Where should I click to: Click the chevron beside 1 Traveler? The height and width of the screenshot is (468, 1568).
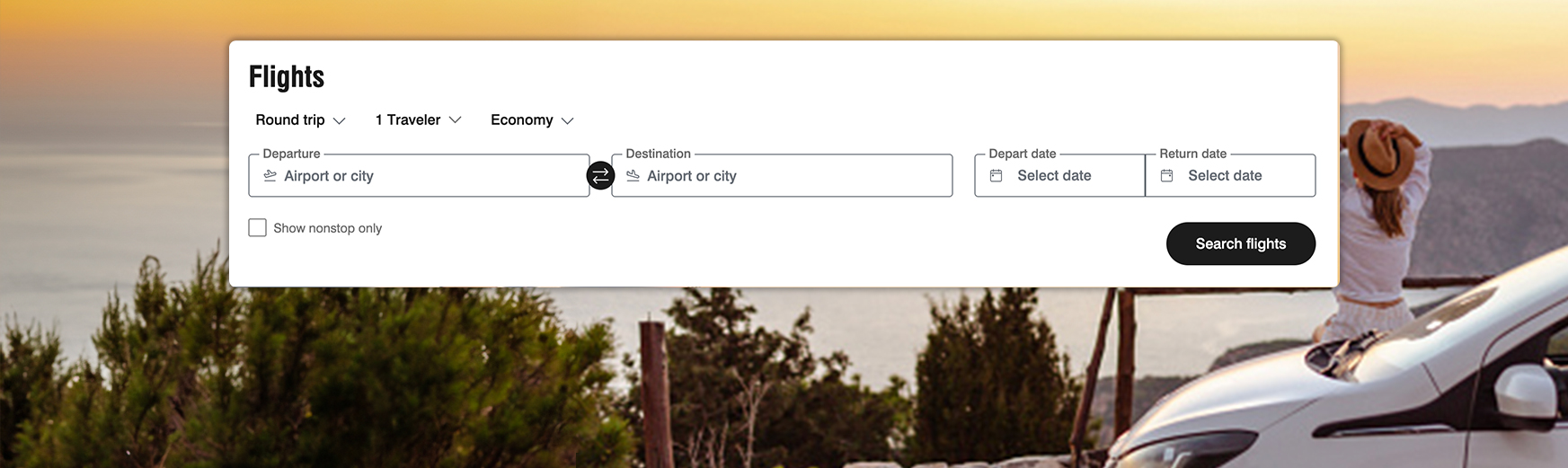click(x=455, y=119)
